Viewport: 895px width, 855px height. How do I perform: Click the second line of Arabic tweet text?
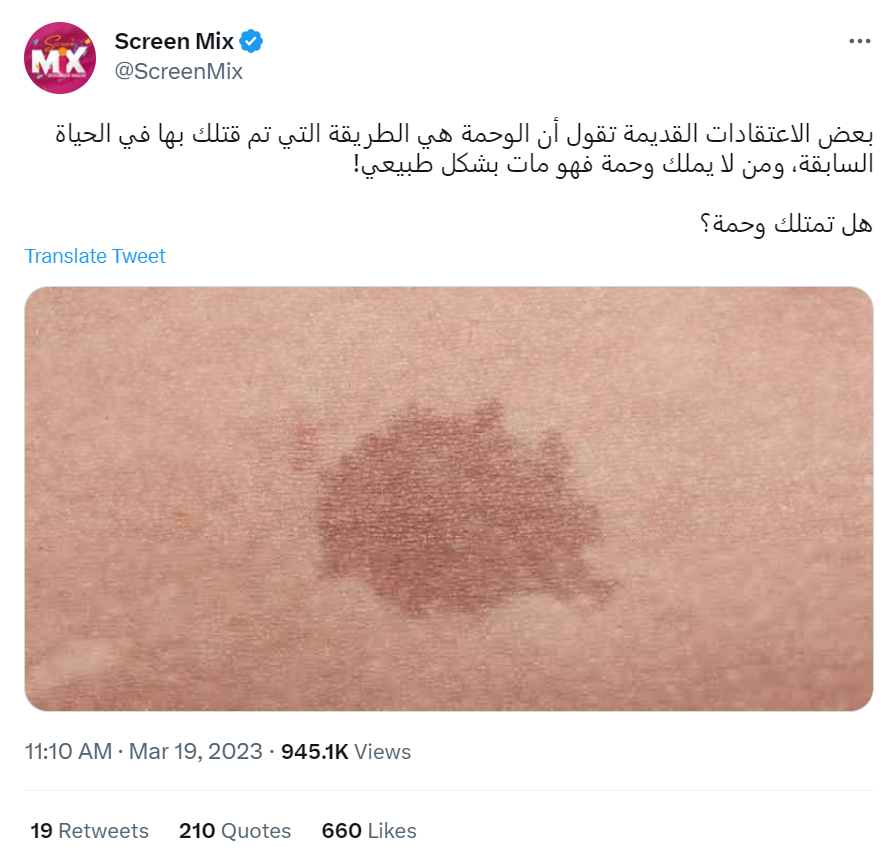click(614, 165)
